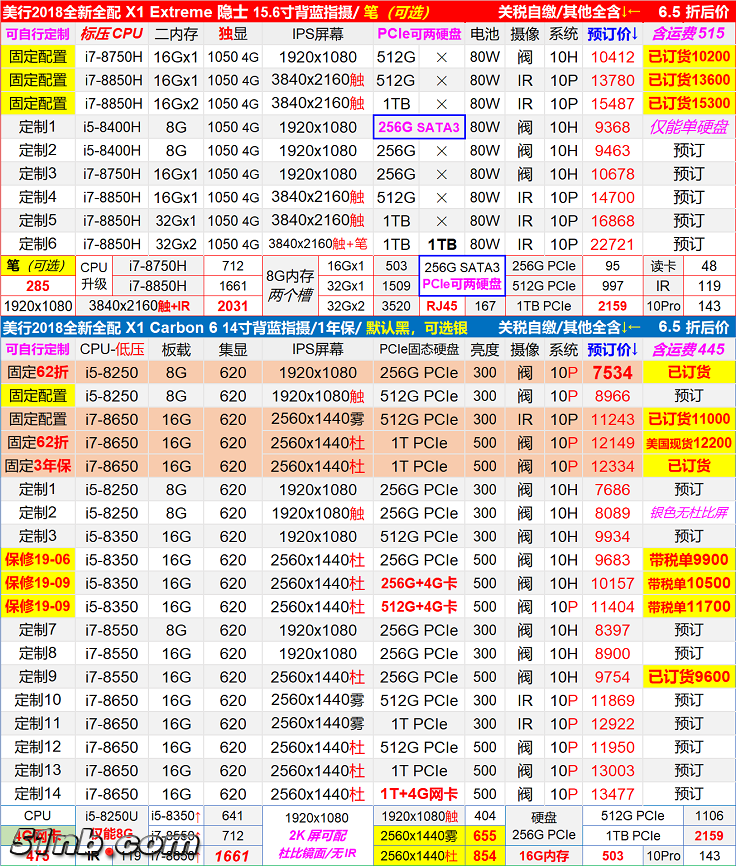The image size is (736, 866).
Task: Click the red 2031 upgrade price
Action: click(232, 306)
